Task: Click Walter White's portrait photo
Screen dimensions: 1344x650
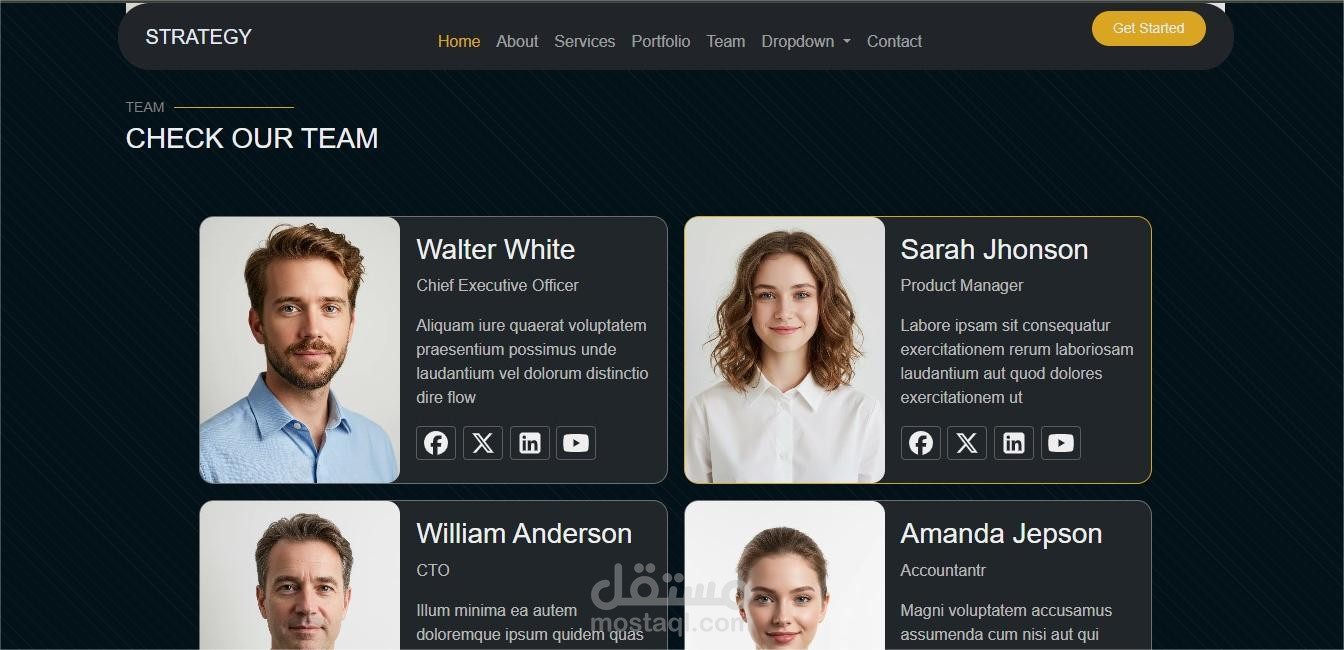Action: point(300,350)
